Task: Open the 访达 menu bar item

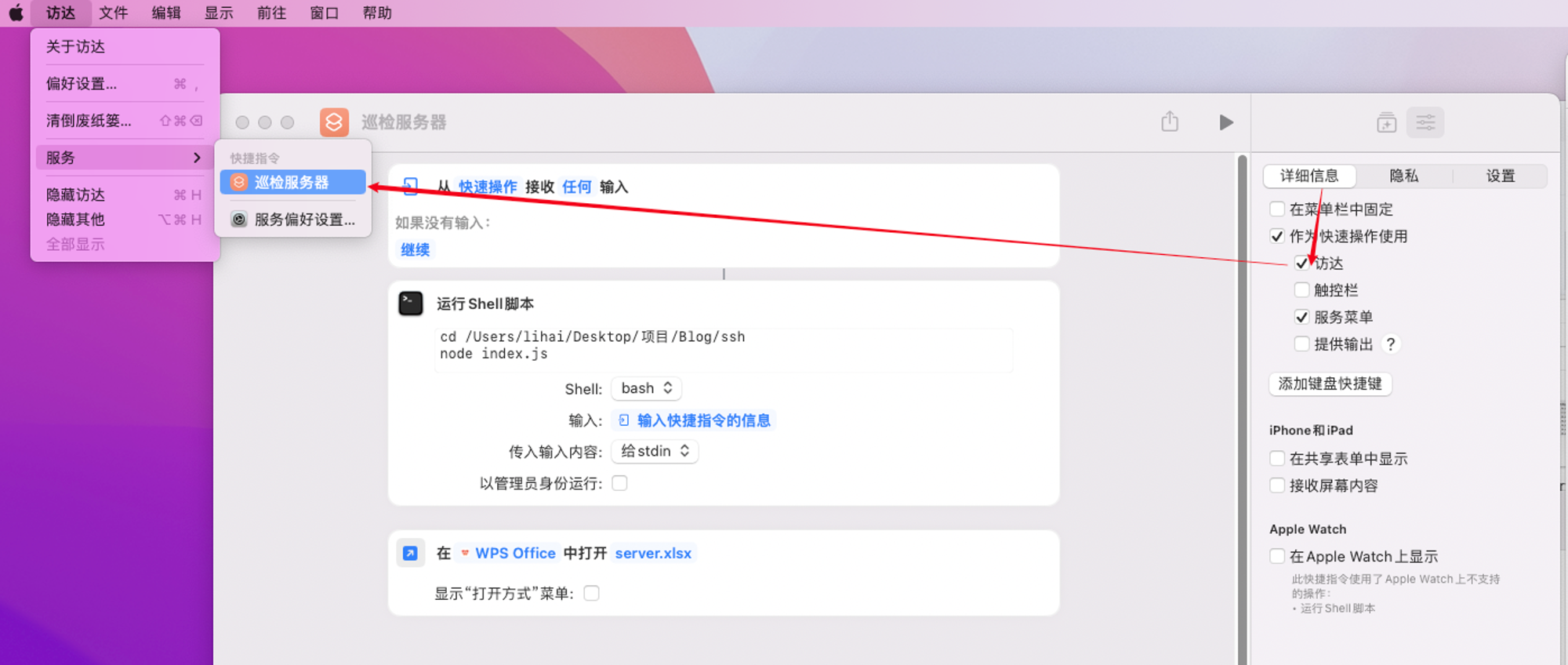Action: tap(60, 13)
